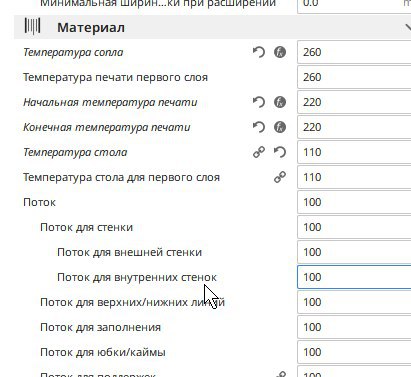Click the Материал category barcode icon
The width and height of the screenshot is (411, 377).
coord(32,26)
